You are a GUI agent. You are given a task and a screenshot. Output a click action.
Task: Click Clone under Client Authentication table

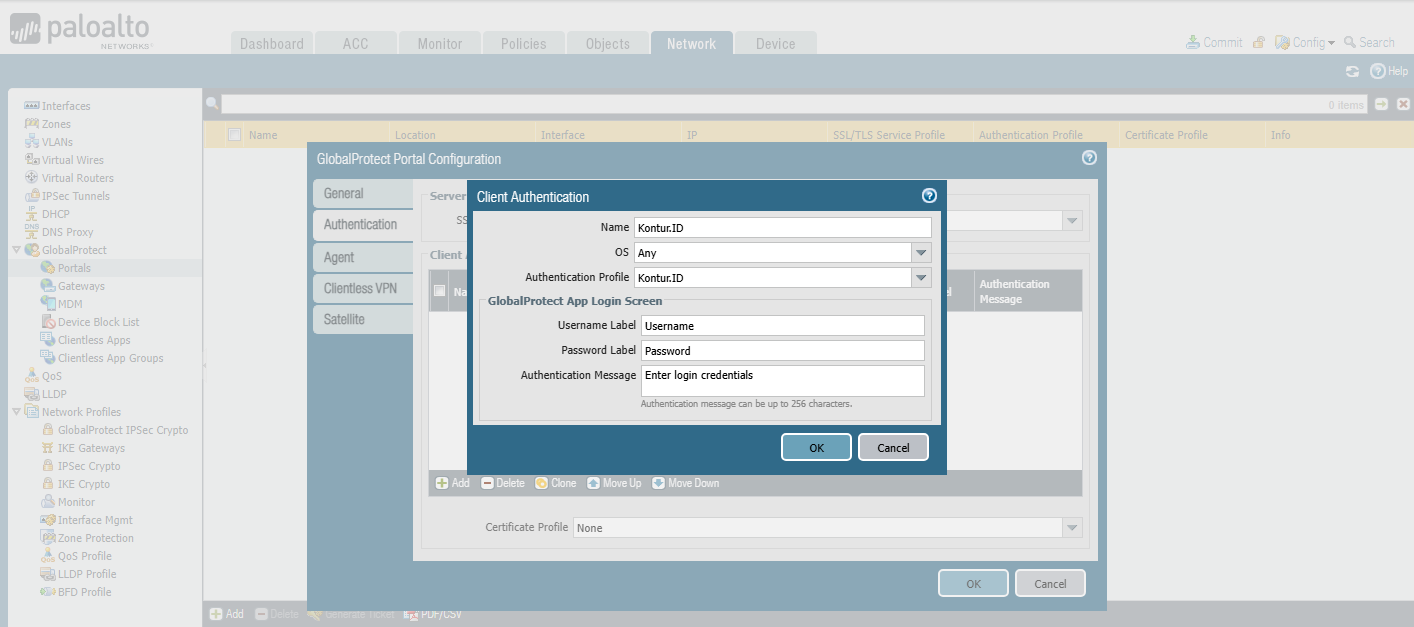556,483
